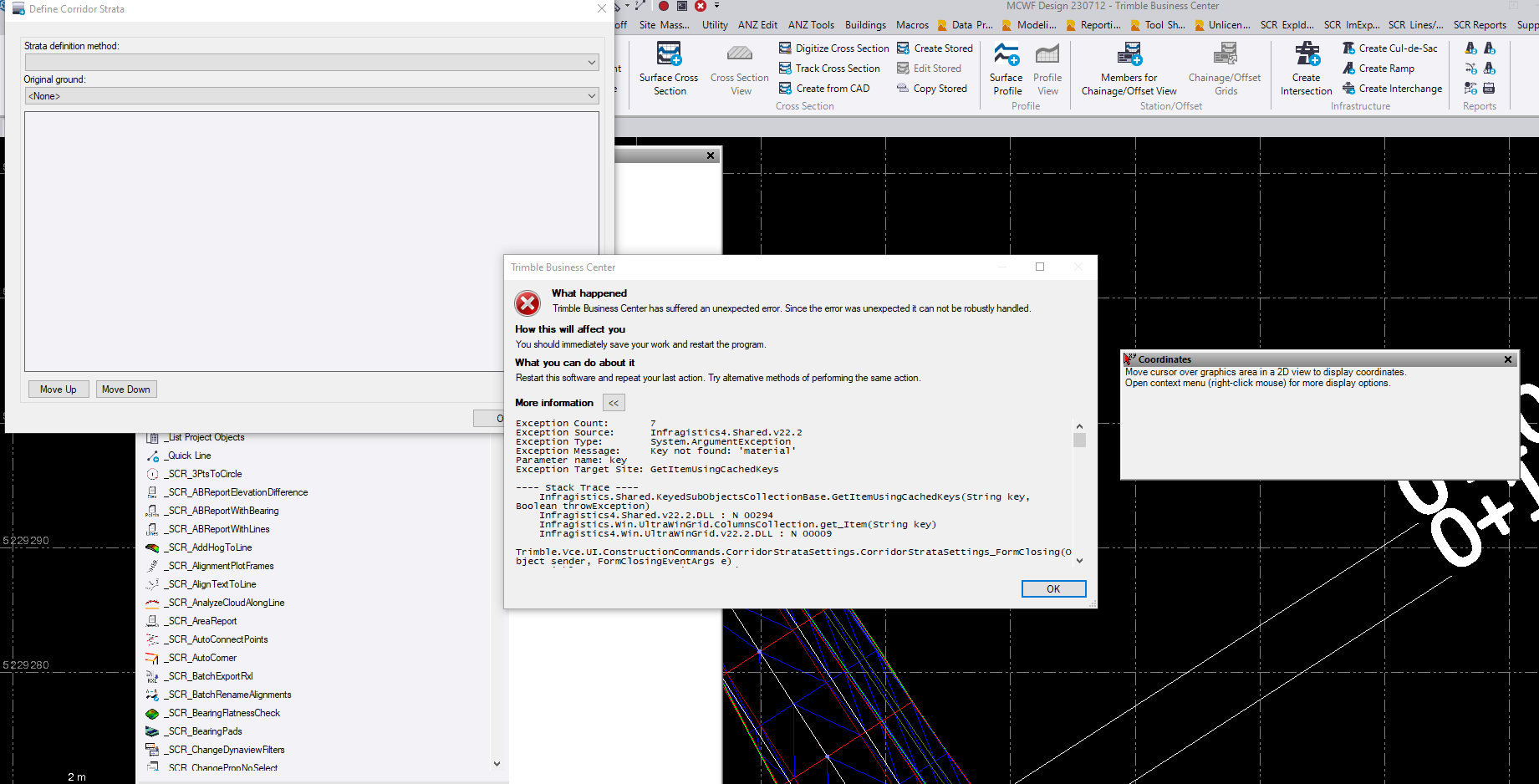Select _SCR_AreaReport in the command list
The image size is (1539, 784).
201,621
